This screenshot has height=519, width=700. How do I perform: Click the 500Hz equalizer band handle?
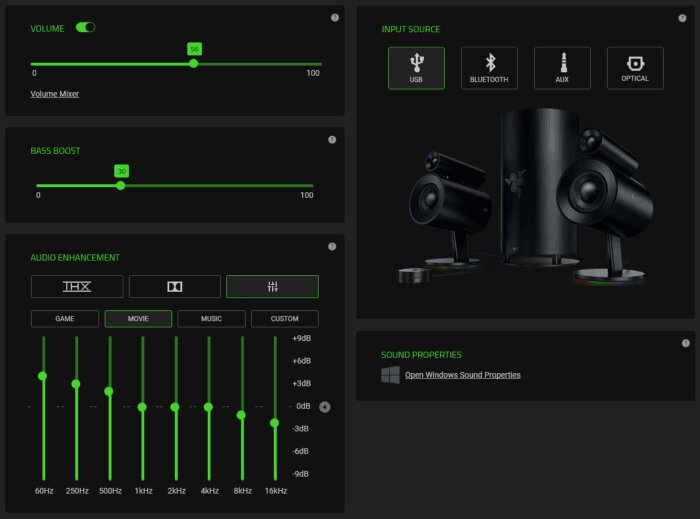108,391
